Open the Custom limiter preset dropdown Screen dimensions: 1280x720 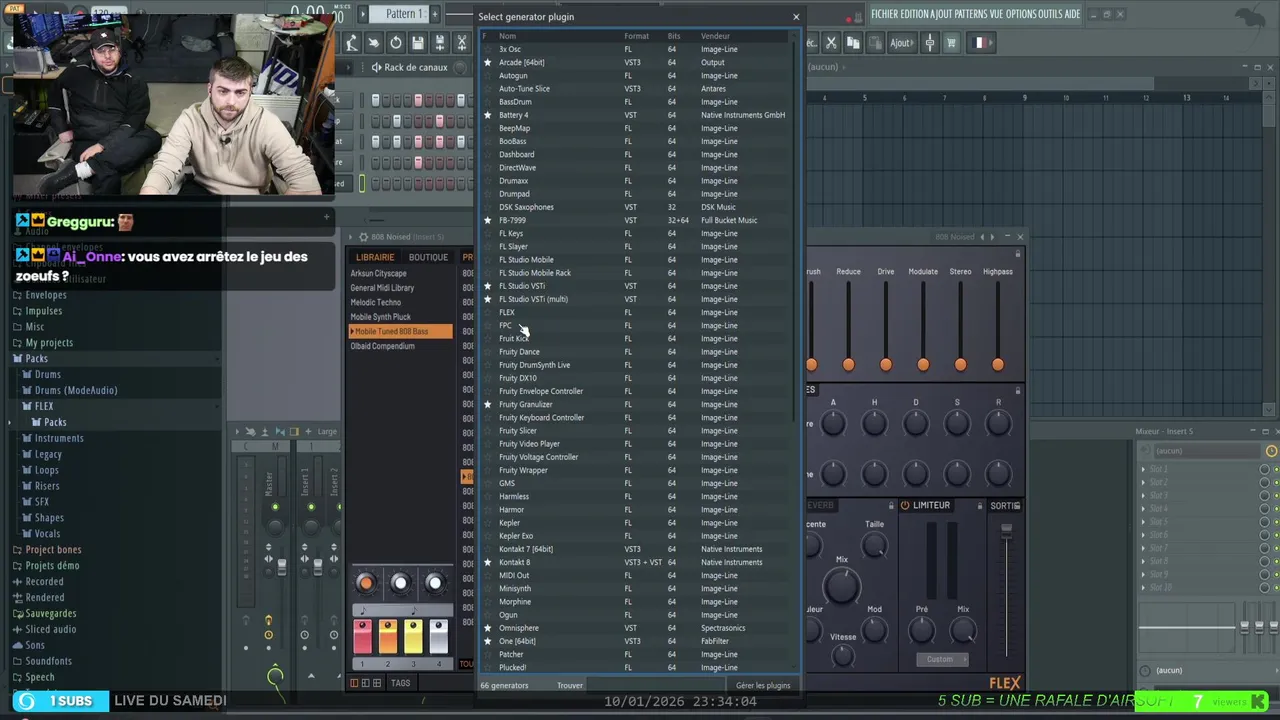tap(941, 659)
